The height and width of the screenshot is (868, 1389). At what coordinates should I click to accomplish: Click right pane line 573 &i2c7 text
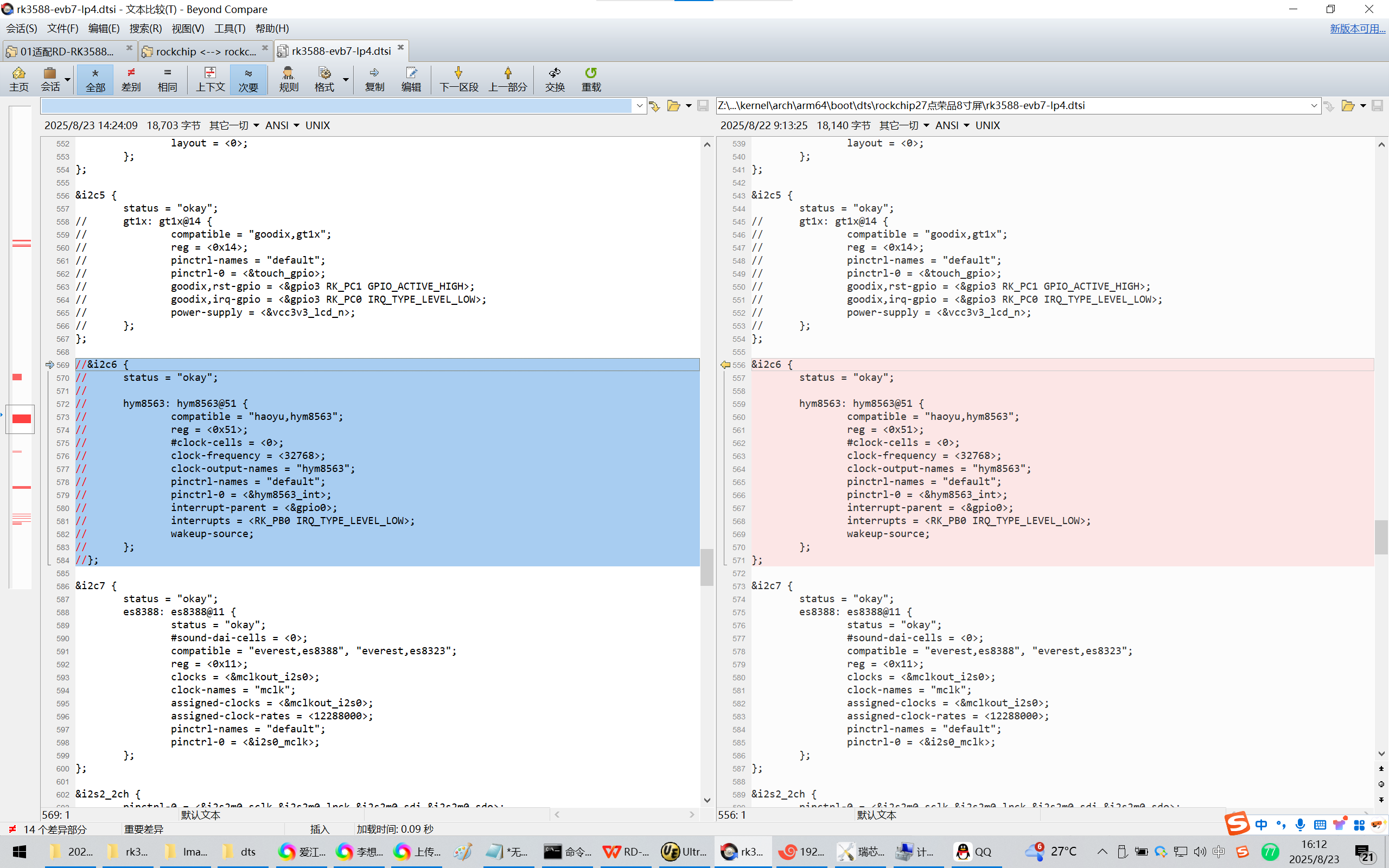pos(773,585)
